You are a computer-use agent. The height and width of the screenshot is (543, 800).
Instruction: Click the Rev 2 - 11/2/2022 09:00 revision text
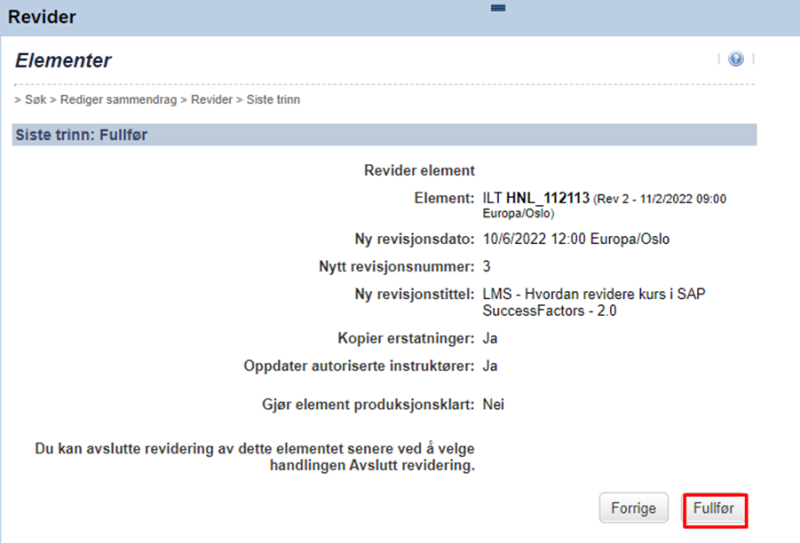(604, 206)
